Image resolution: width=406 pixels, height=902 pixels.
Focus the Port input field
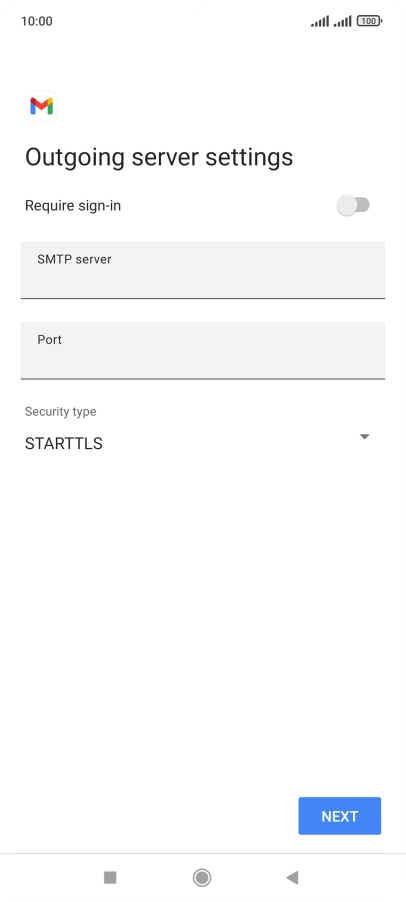pos(203,351)
